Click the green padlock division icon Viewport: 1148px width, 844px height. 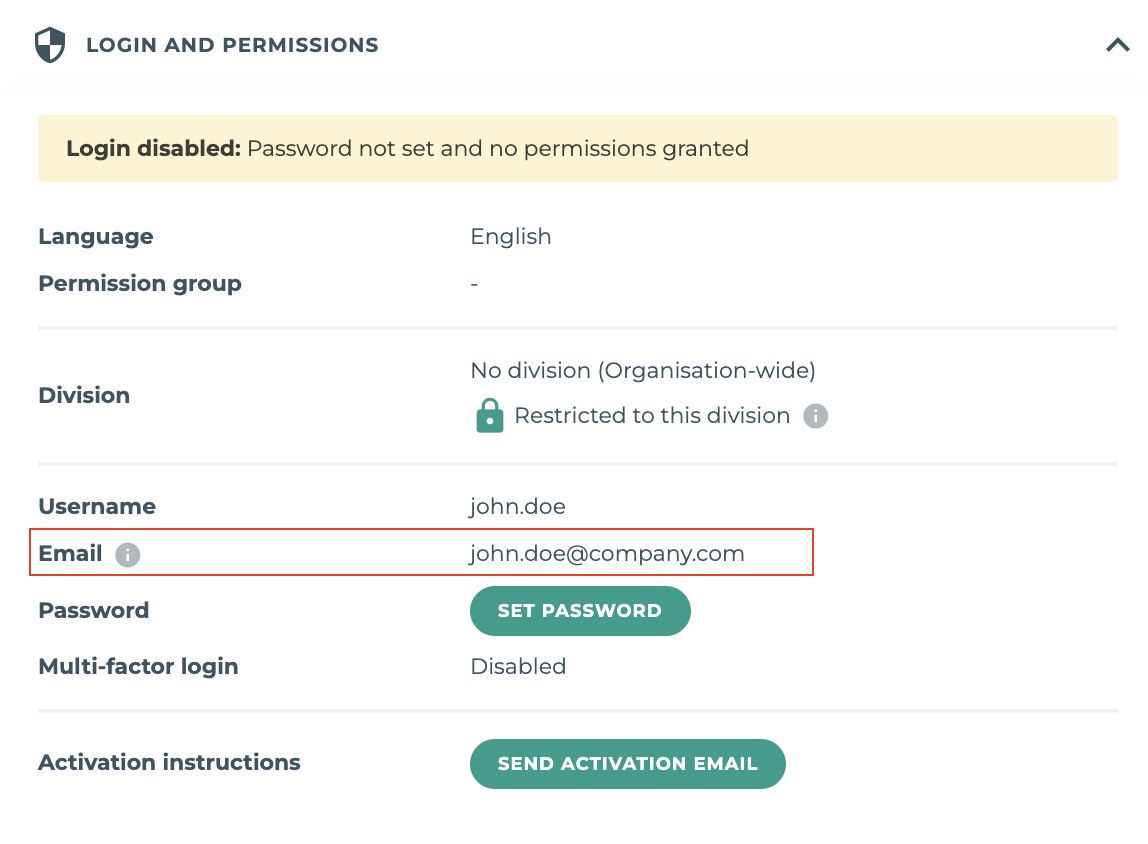tap(488, 415)
